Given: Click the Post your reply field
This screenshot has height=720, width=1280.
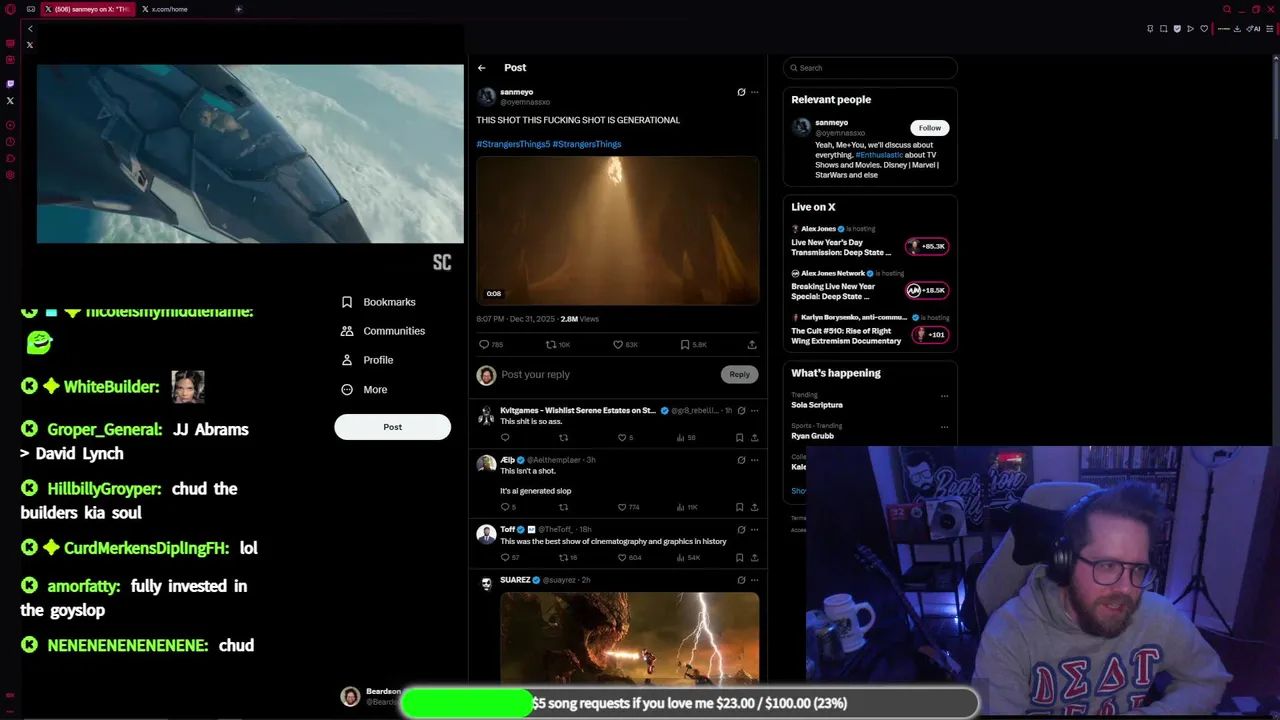Looking at the screenshot, I should tap(606, 374).
